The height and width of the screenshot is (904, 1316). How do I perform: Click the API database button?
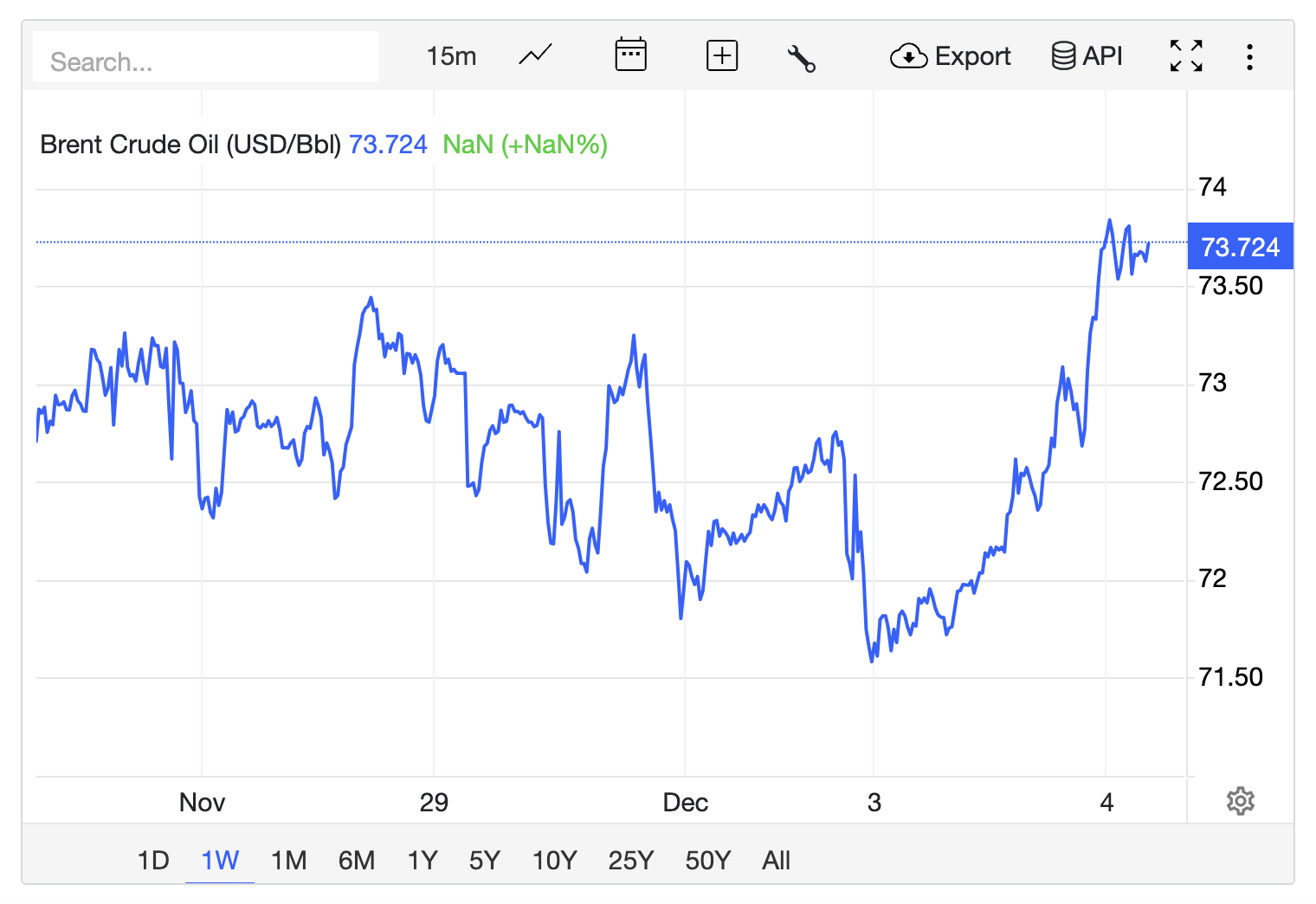(x=1087, y=55)
